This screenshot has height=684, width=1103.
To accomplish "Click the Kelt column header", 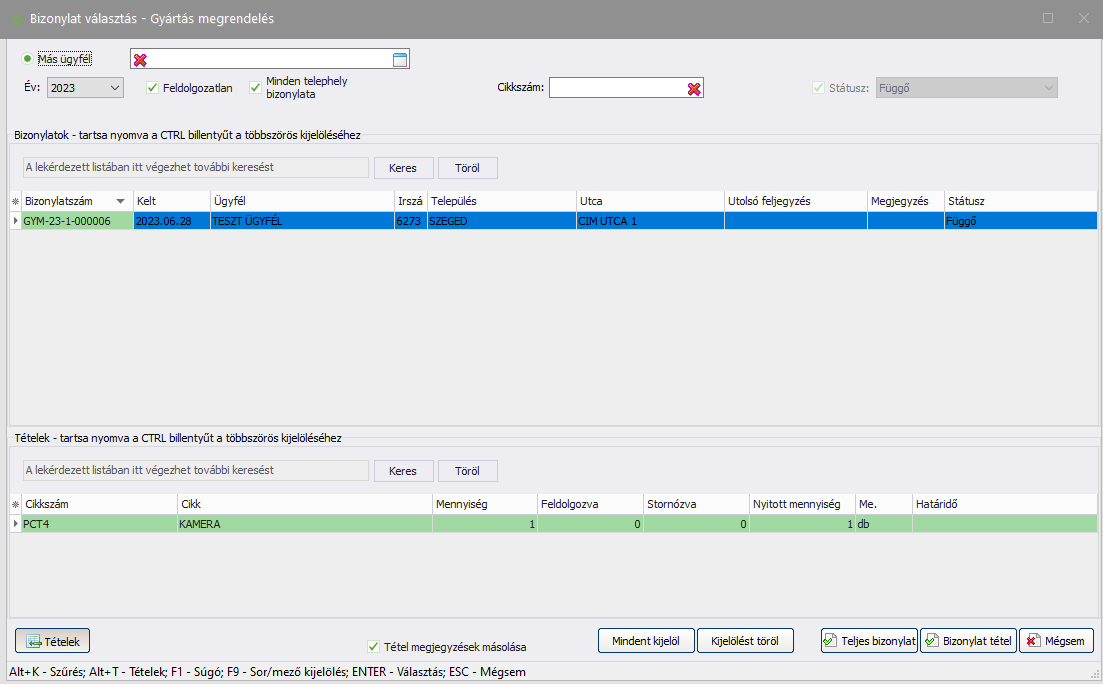I will (170, 201).
